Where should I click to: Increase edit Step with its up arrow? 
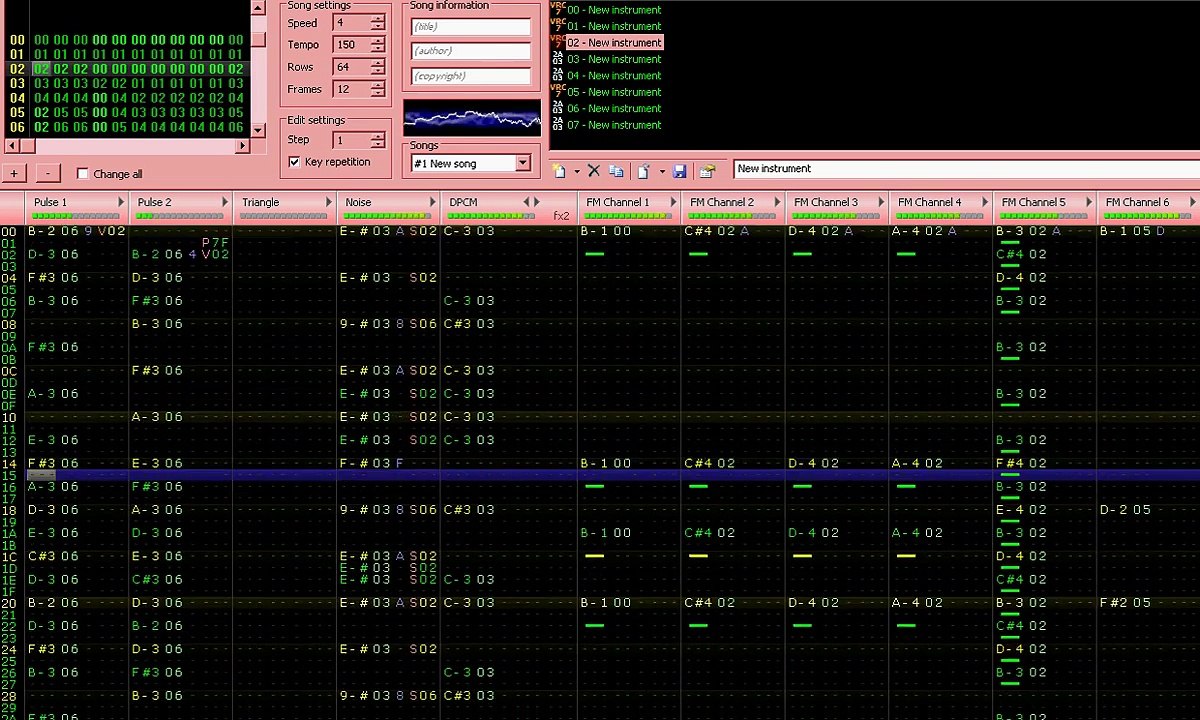coord(377,136)
